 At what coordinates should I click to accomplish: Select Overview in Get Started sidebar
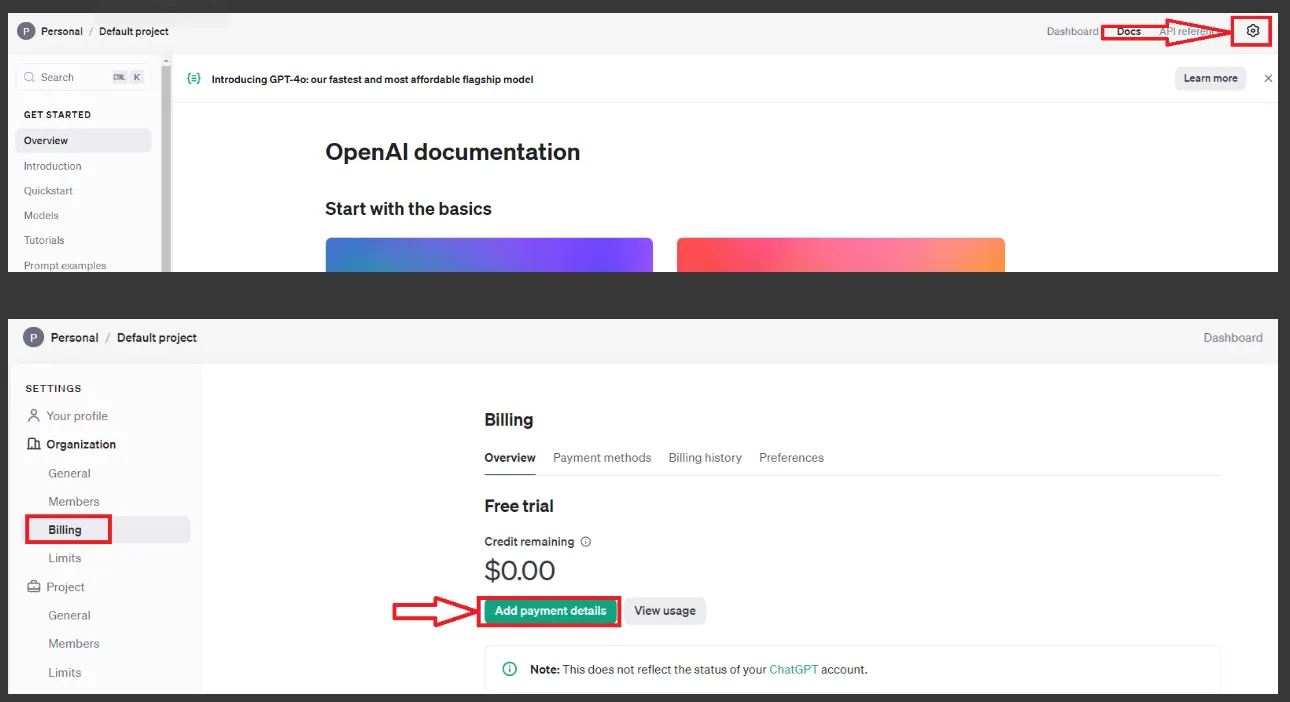84,141
